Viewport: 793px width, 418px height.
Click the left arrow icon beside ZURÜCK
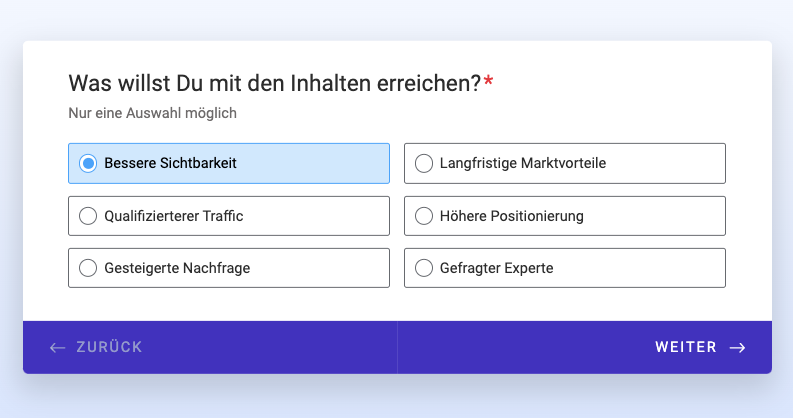57,347
